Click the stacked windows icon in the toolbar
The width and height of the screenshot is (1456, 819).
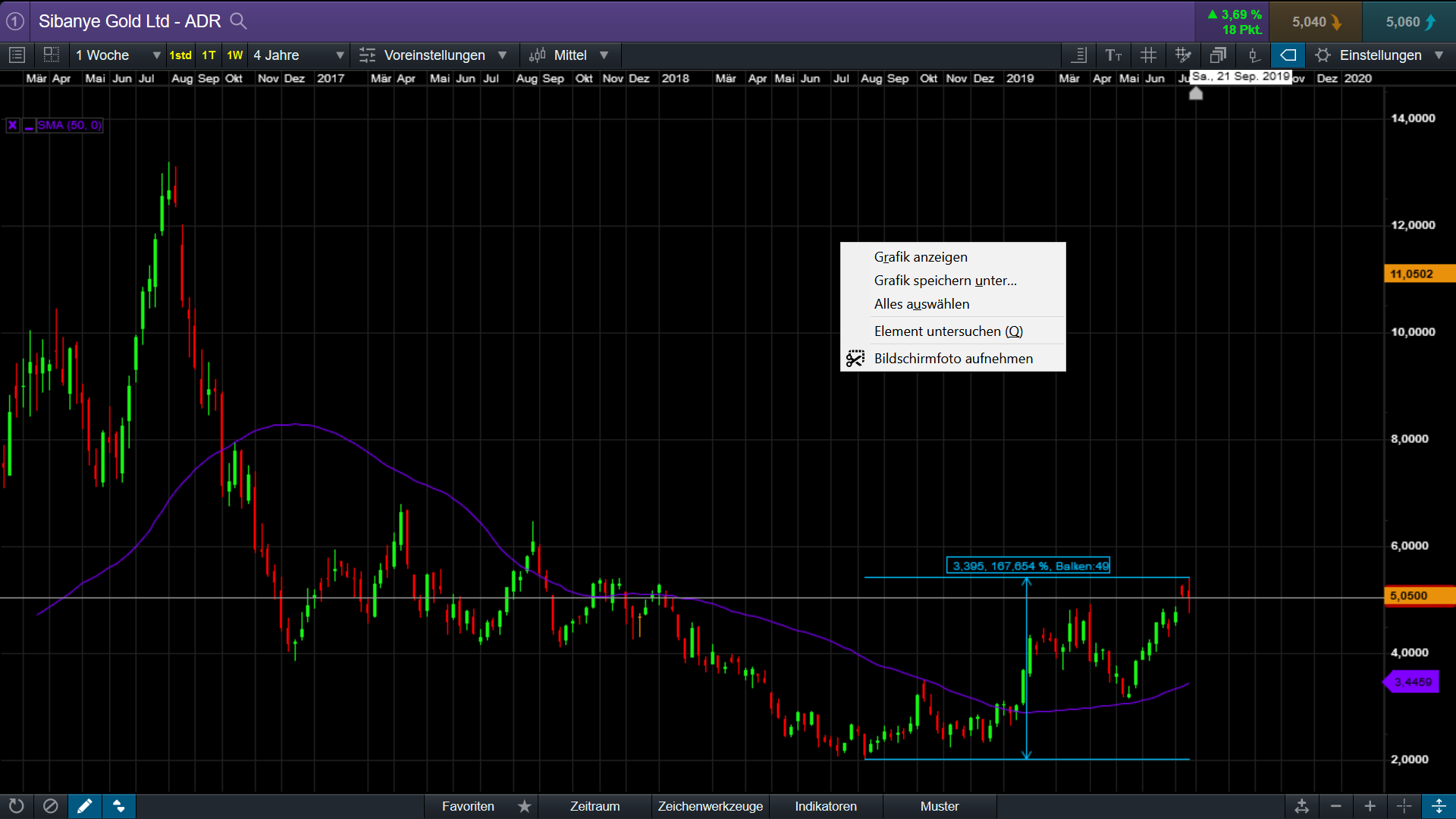pos(1218,55)
